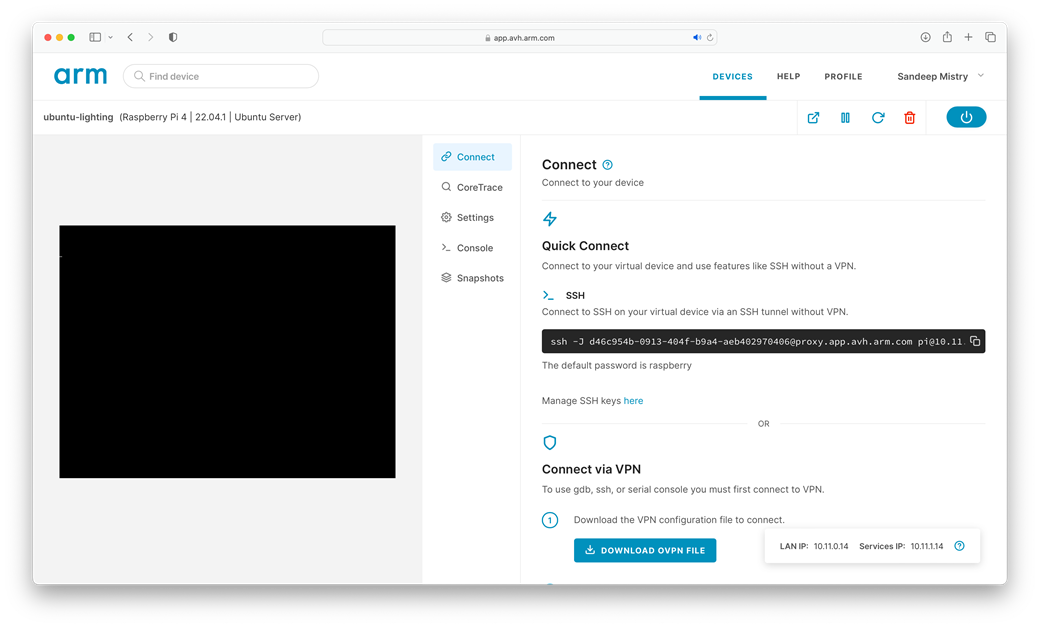Click the privacy shield icon in Safari toolbar
This screenshot has width=1039, height=627.
[x=173, y=38]
